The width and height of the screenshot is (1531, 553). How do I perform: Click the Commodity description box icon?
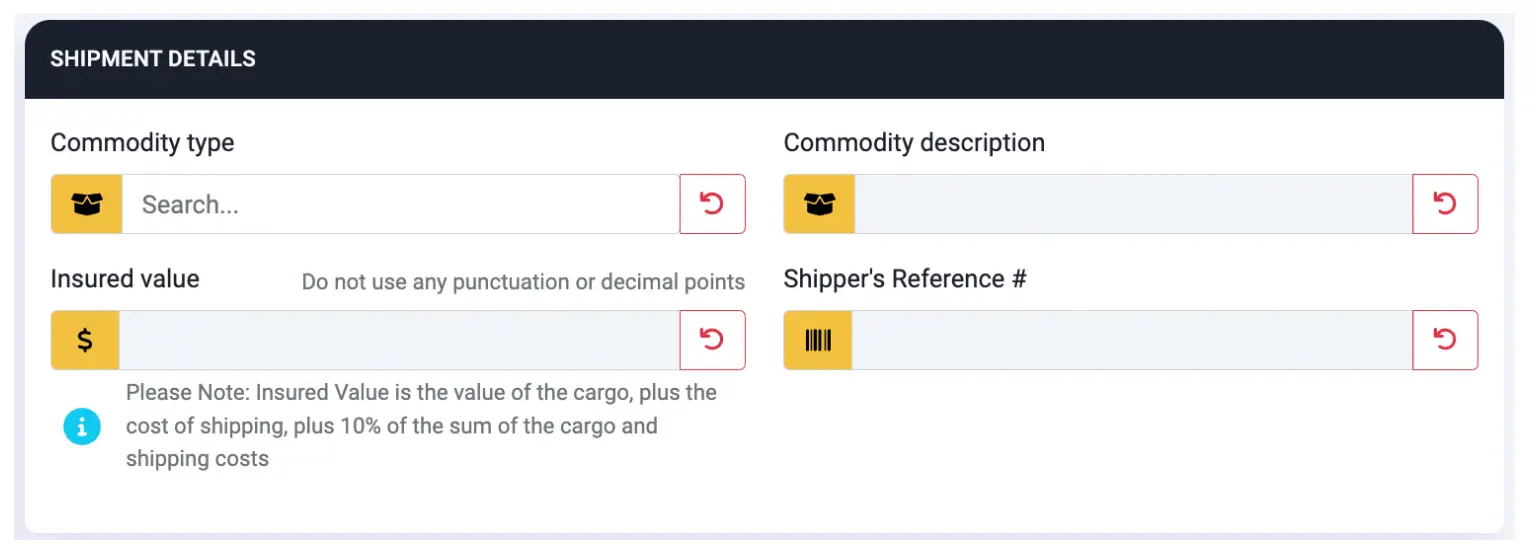[819, 204]
